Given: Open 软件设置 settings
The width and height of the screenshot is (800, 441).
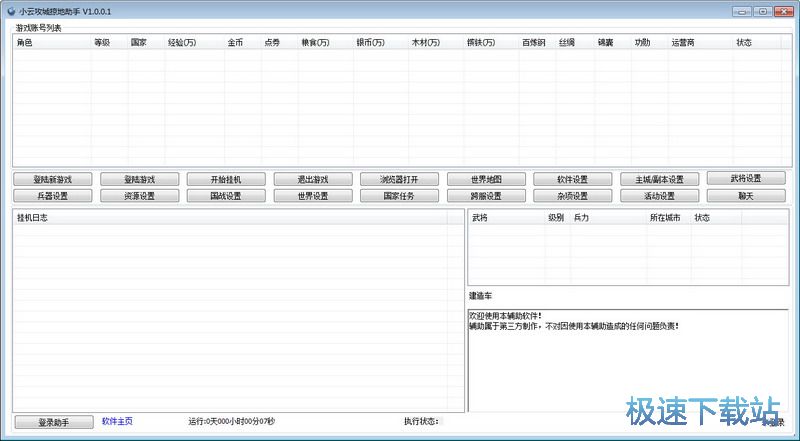Looking at the screenshot, I should [572, 179].
